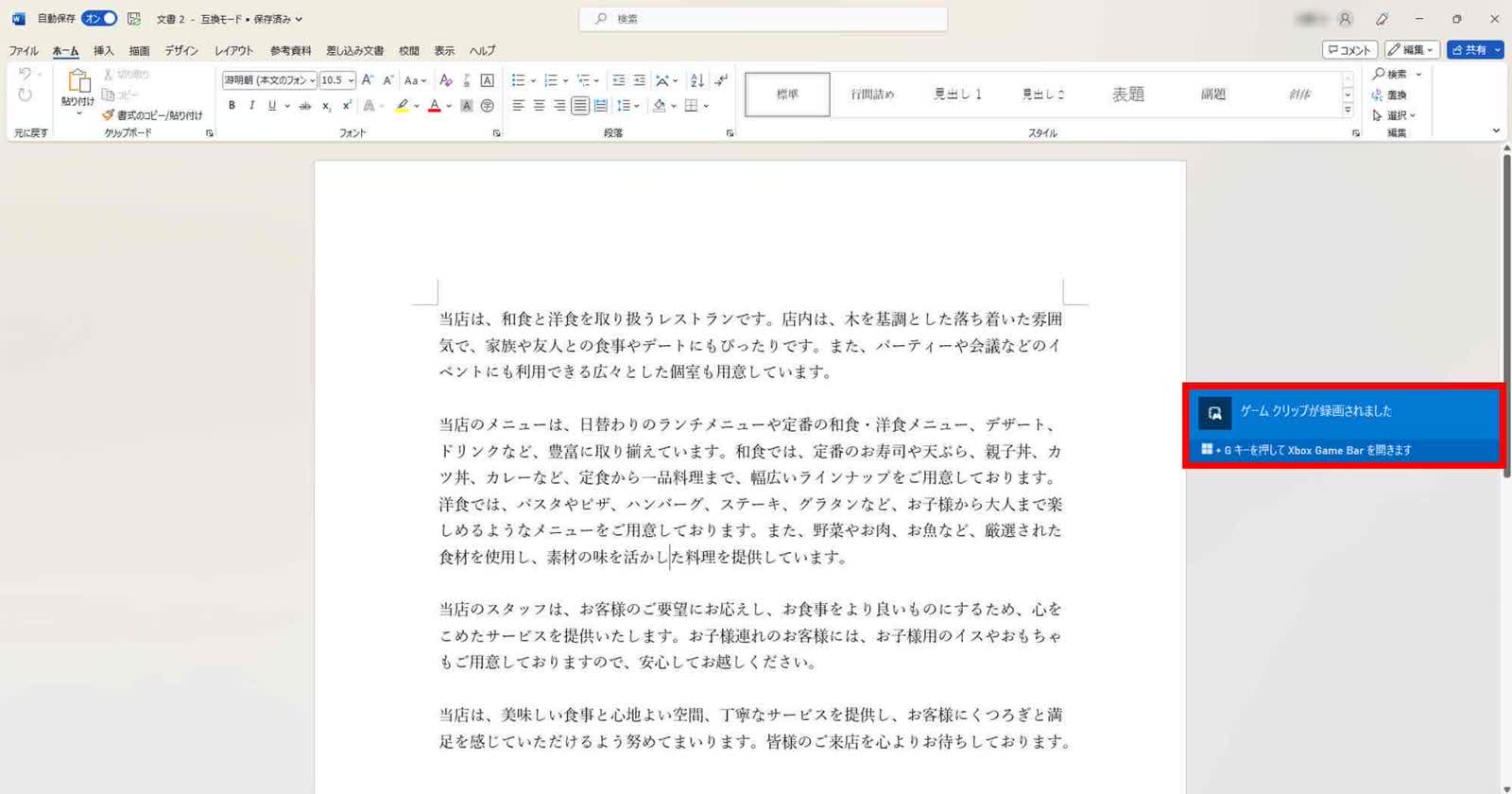Show paragraph marks and hidden symbols

pos(721,80)
